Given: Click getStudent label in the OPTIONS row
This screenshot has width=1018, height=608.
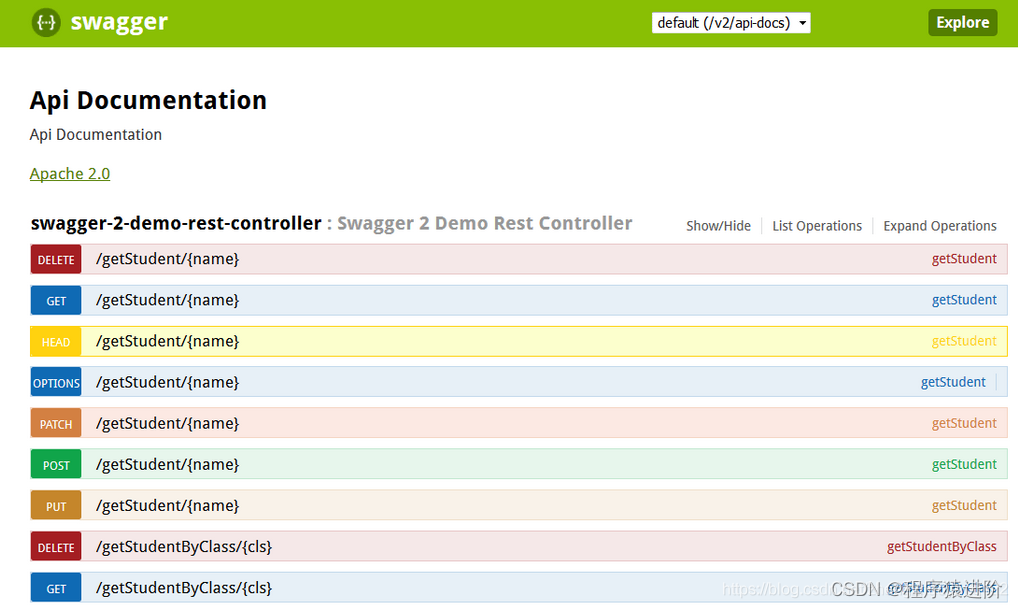Looking at the screenshot, I should 953,383.
